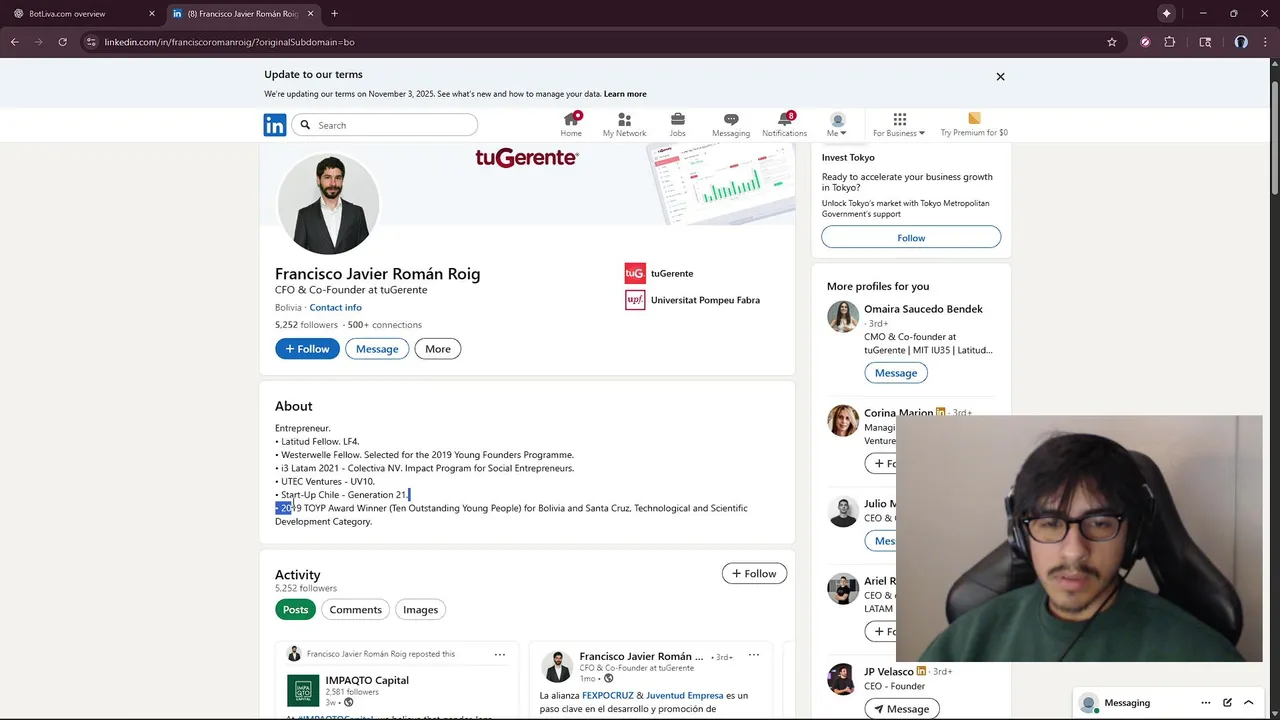The image size is (1280, 720).
Task: Select the Comments activity filter
Action: click(356, 610)
